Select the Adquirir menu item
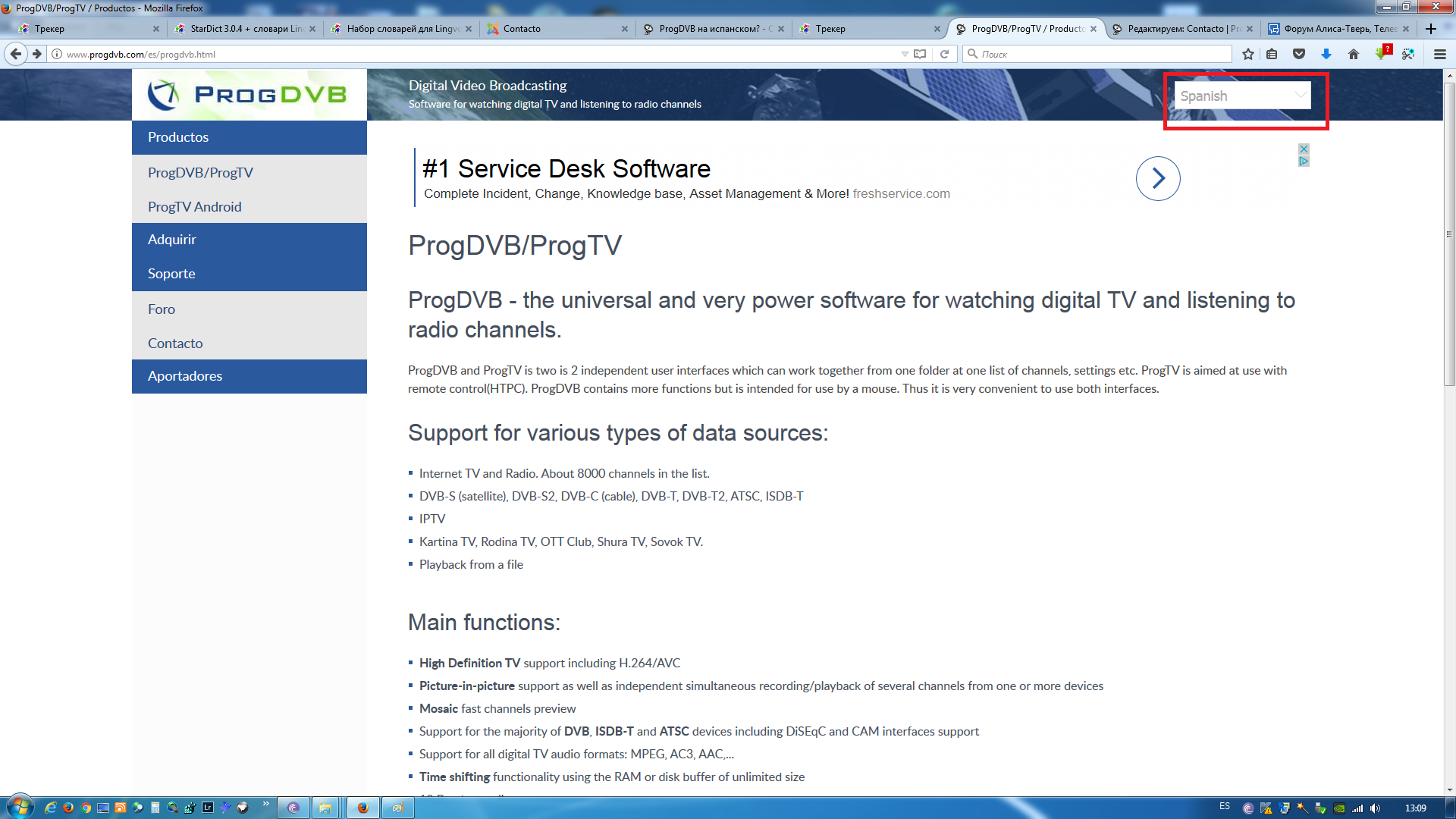 (172, 239)
